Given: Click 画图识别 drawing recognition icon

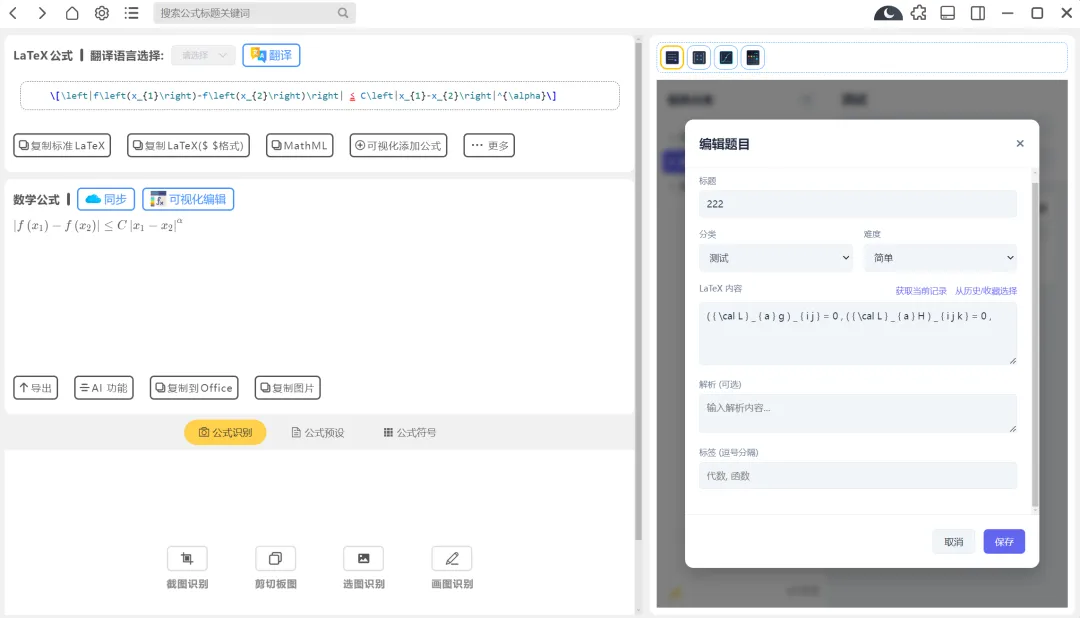Looking at the screenshot, I should pyautogui.click(x=452, y=559).
